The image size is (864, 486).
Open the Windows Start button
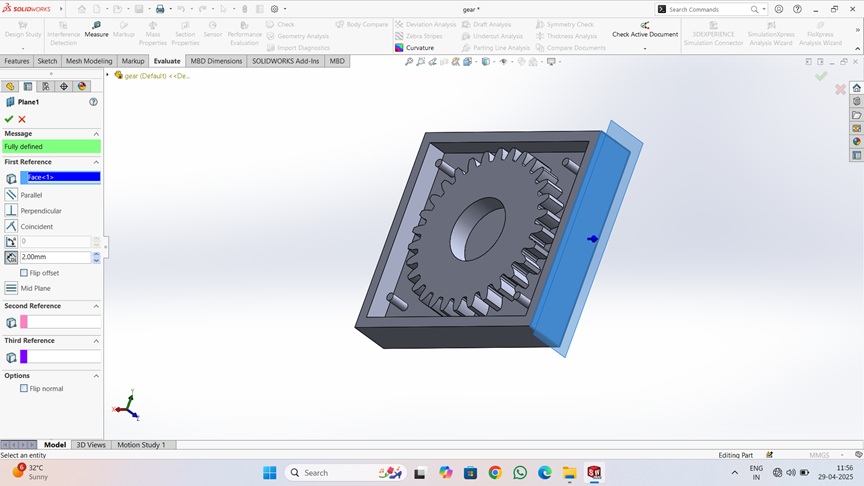(x=269, y=473)
